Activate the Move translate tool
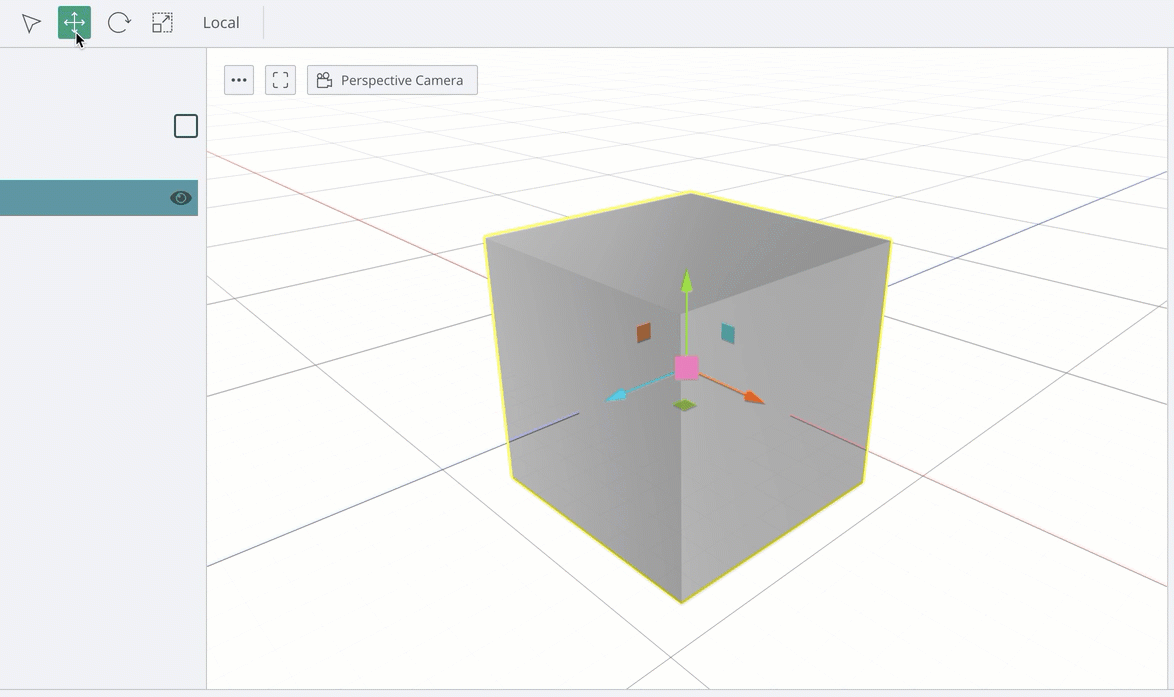 (x=74, y=23)
